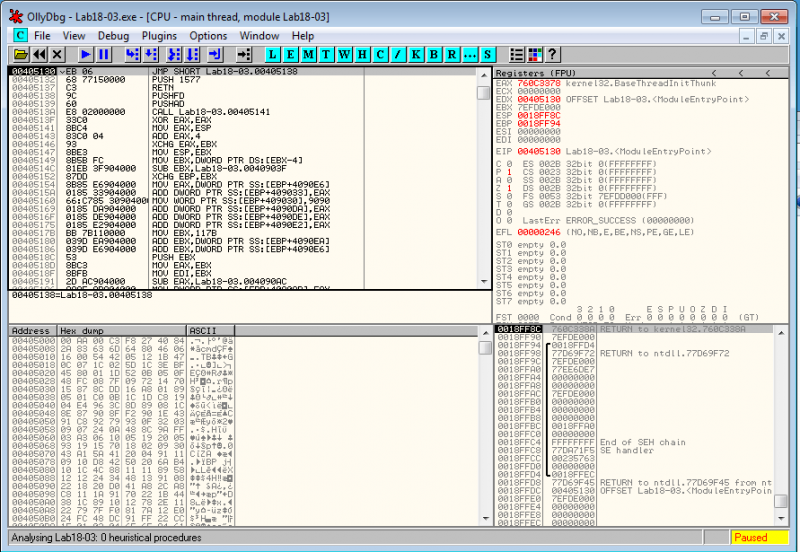Show the Windows list with the W icon
Screen dimensions: 800x552
pos(344,55)
